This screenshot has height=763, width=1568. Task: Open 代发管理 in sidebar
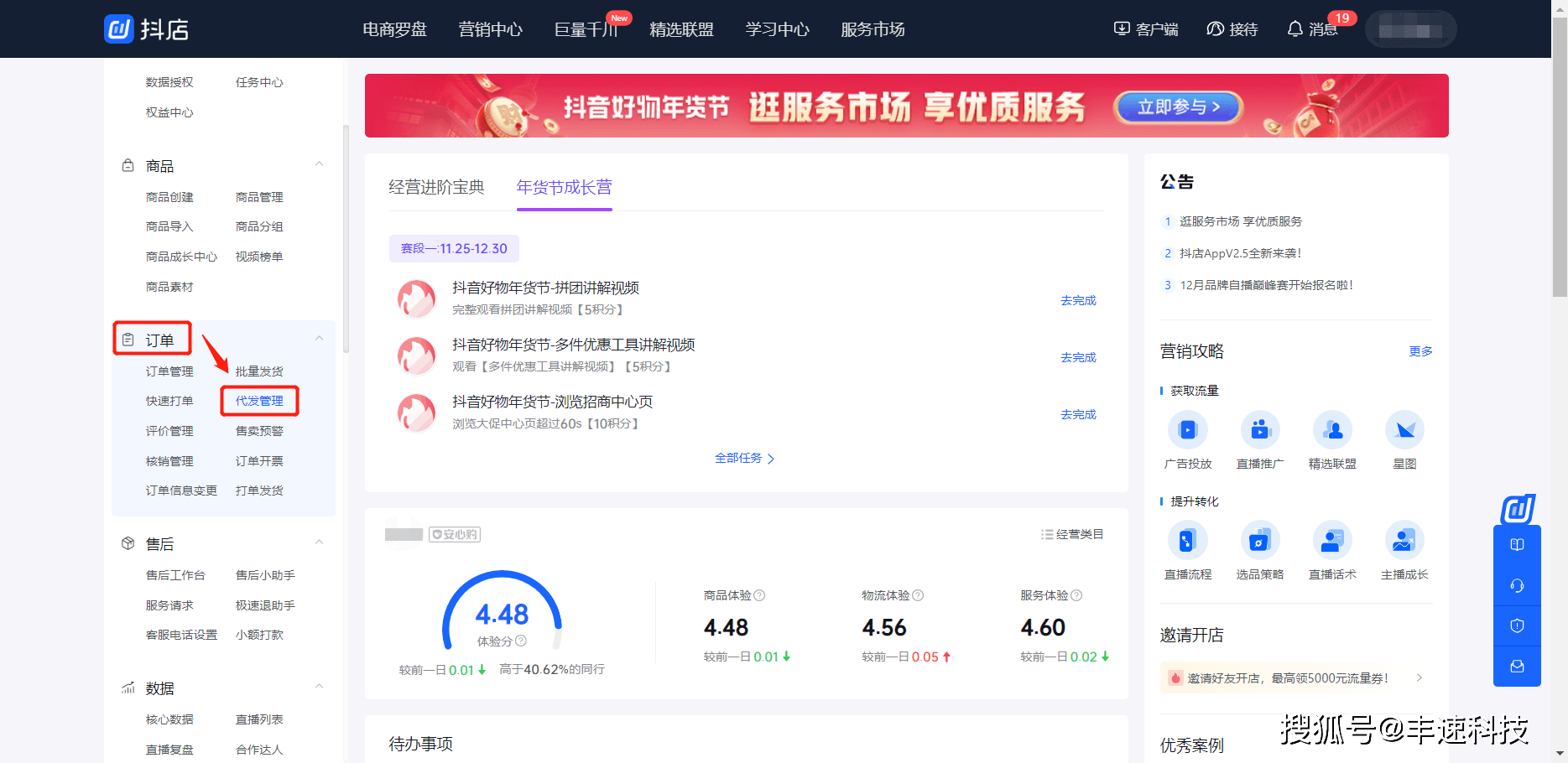click(x=259, y=401)
